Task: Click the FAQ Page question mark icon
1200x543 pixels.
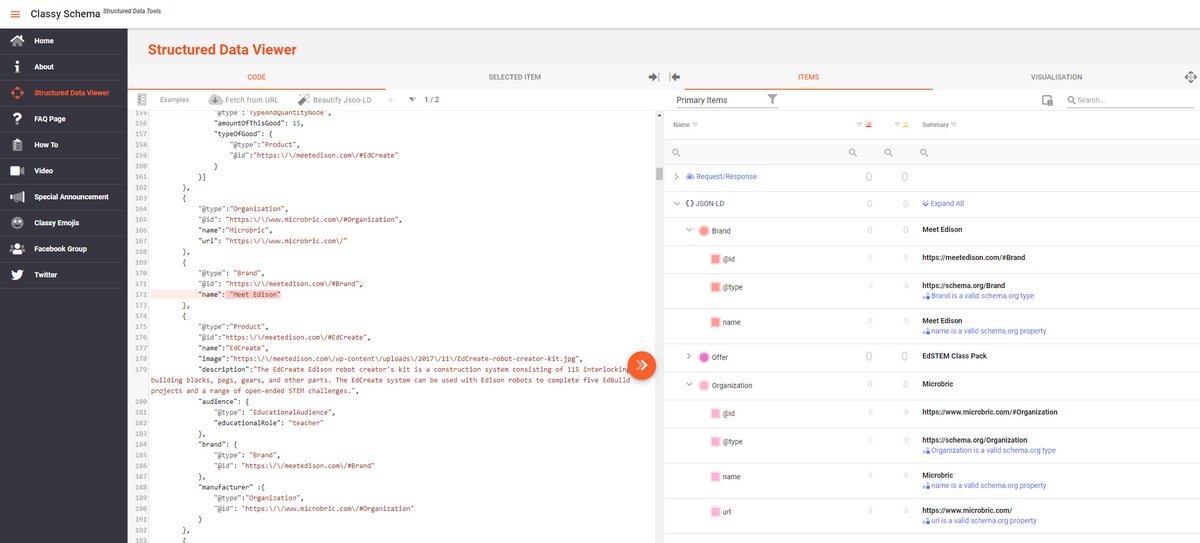Action: tap(17, 119)
